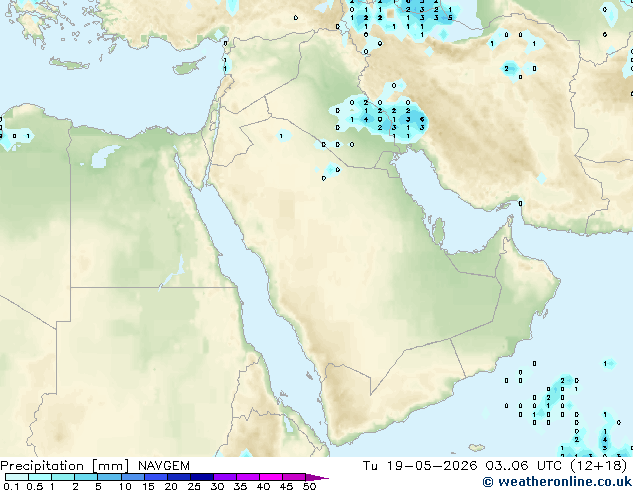The height and width of the screenshot is (490, 634).
Task: Select the 25–30 mm dark navy swatch
Action: 202,477
